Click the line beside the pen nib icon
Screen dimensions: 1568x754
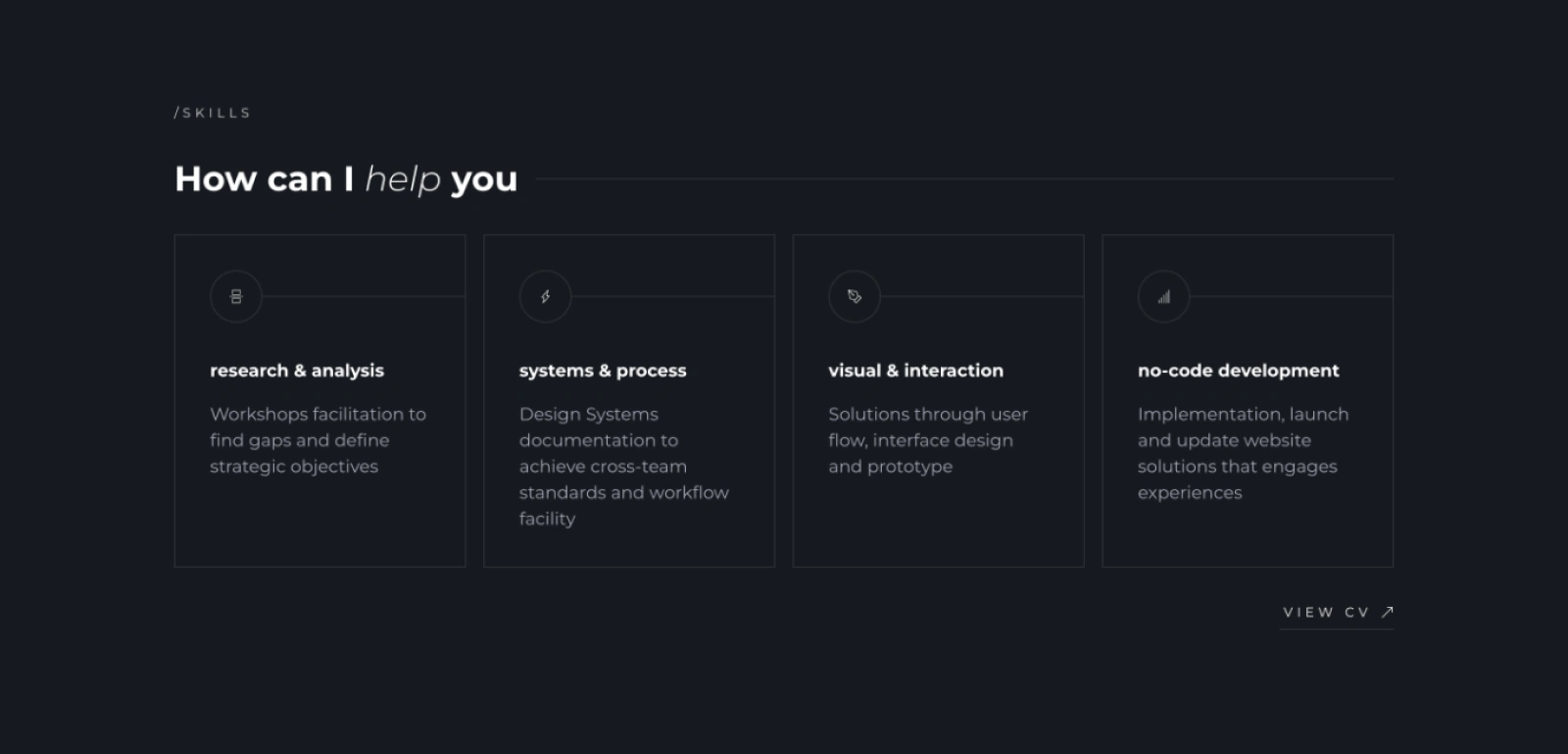(x=981, y=296)
